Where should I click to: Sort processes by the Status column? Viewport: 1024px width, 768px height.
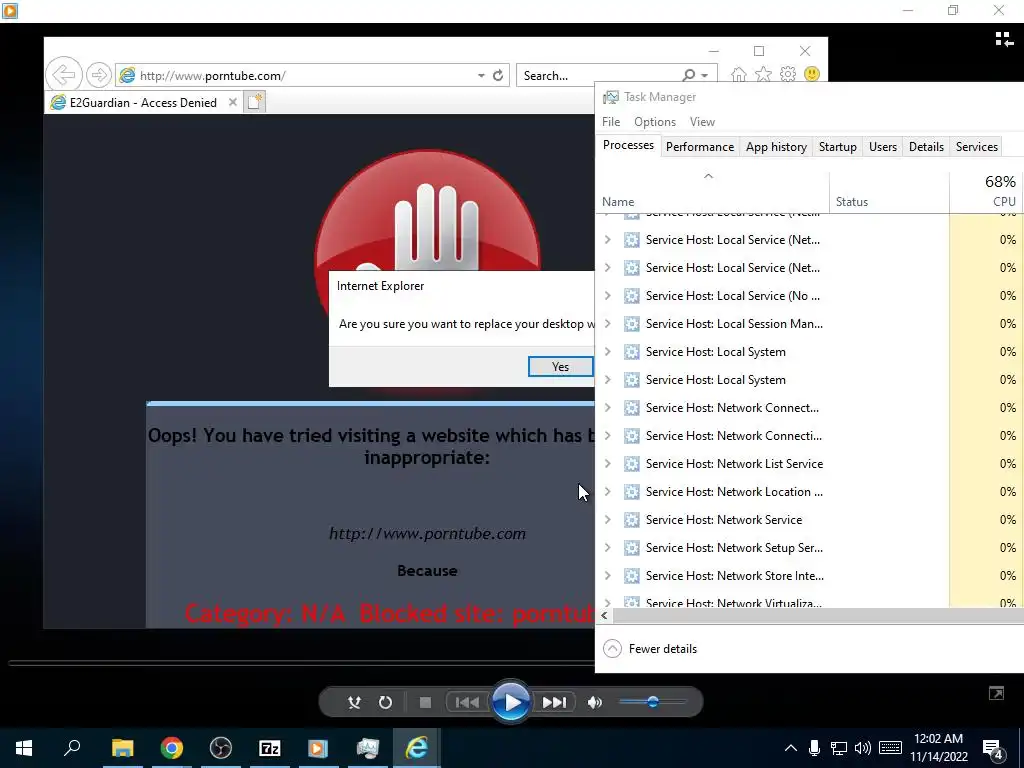tap(889, 193)
